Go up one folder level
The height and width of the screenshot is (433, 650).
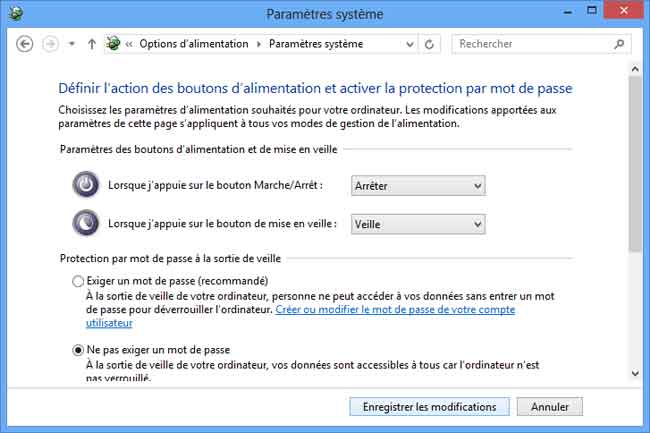click(92, 44)
